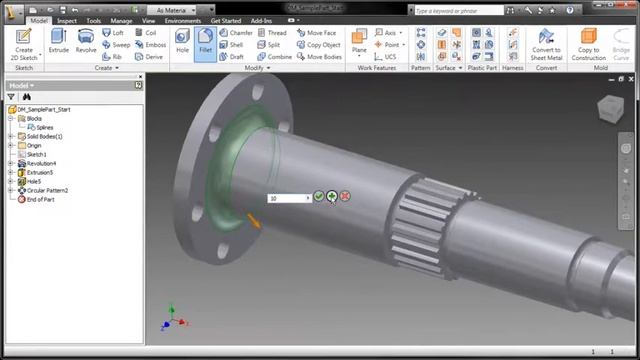
Task: Switch to the Tools ribbon tab
Action: pos(93,20)
